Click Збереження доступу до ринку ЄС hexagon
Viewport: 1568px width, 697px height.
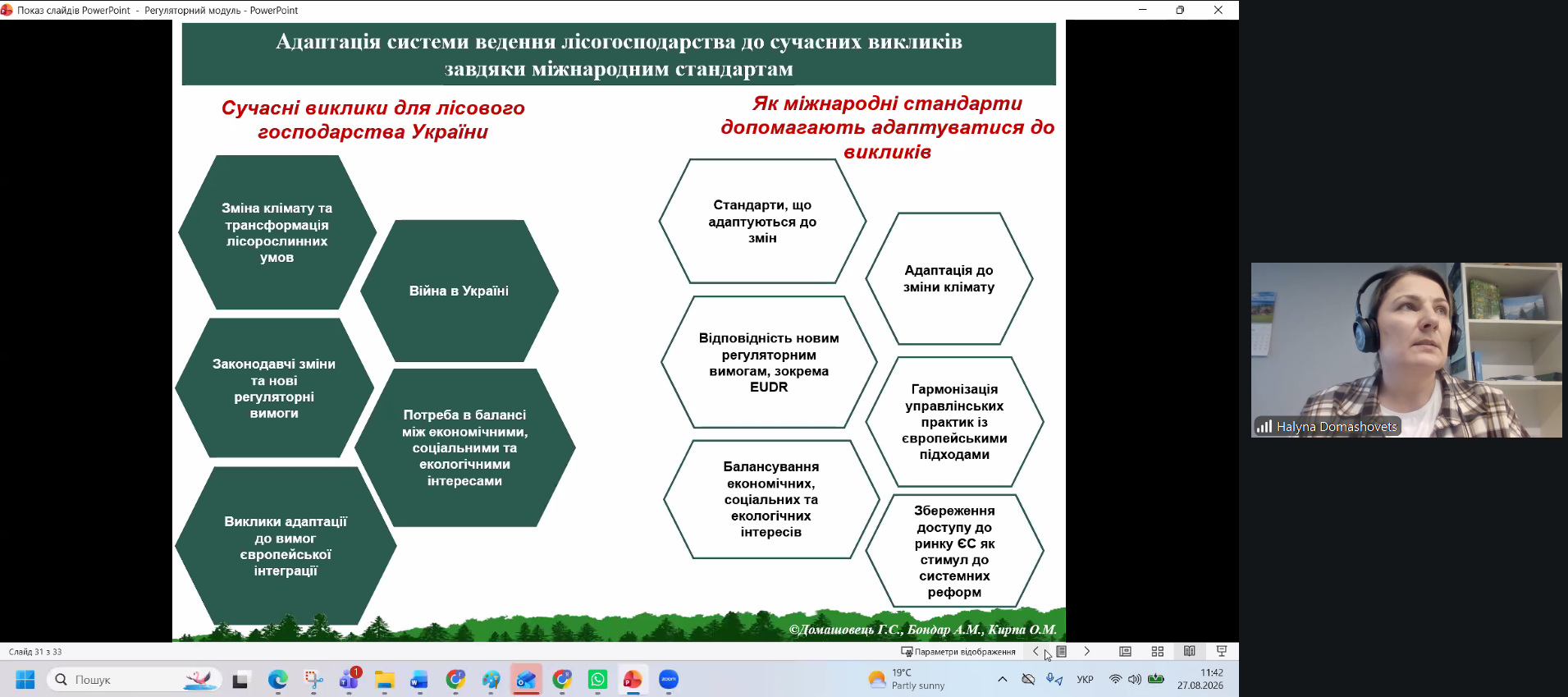tap(954, 551)
